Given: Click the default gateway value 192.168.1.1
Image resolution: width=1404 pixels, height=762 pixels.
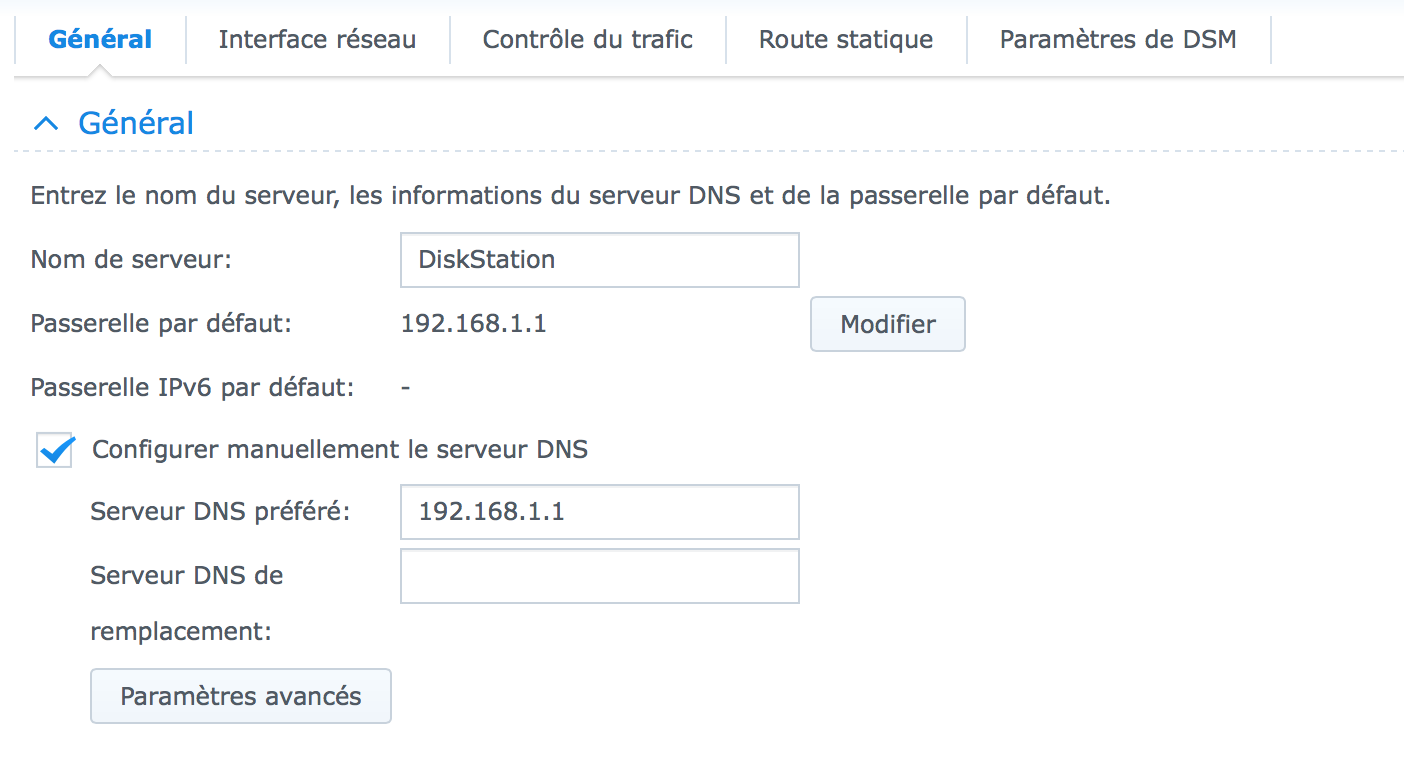Looking at the screenshot, I should [x=474, y=324].
